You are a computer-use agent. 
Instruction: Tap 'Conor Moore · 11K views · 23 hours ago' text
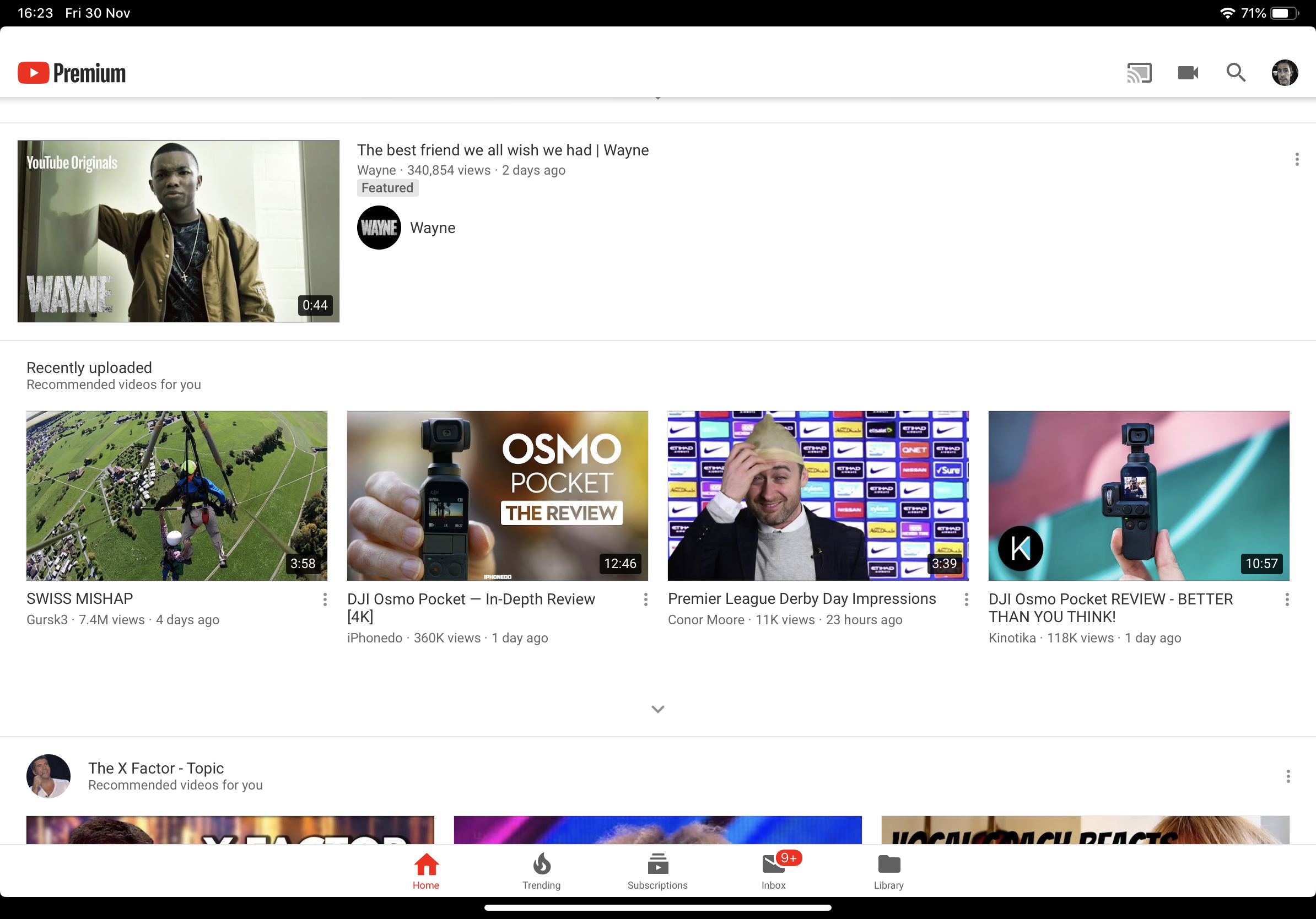[x=785, y=620]
